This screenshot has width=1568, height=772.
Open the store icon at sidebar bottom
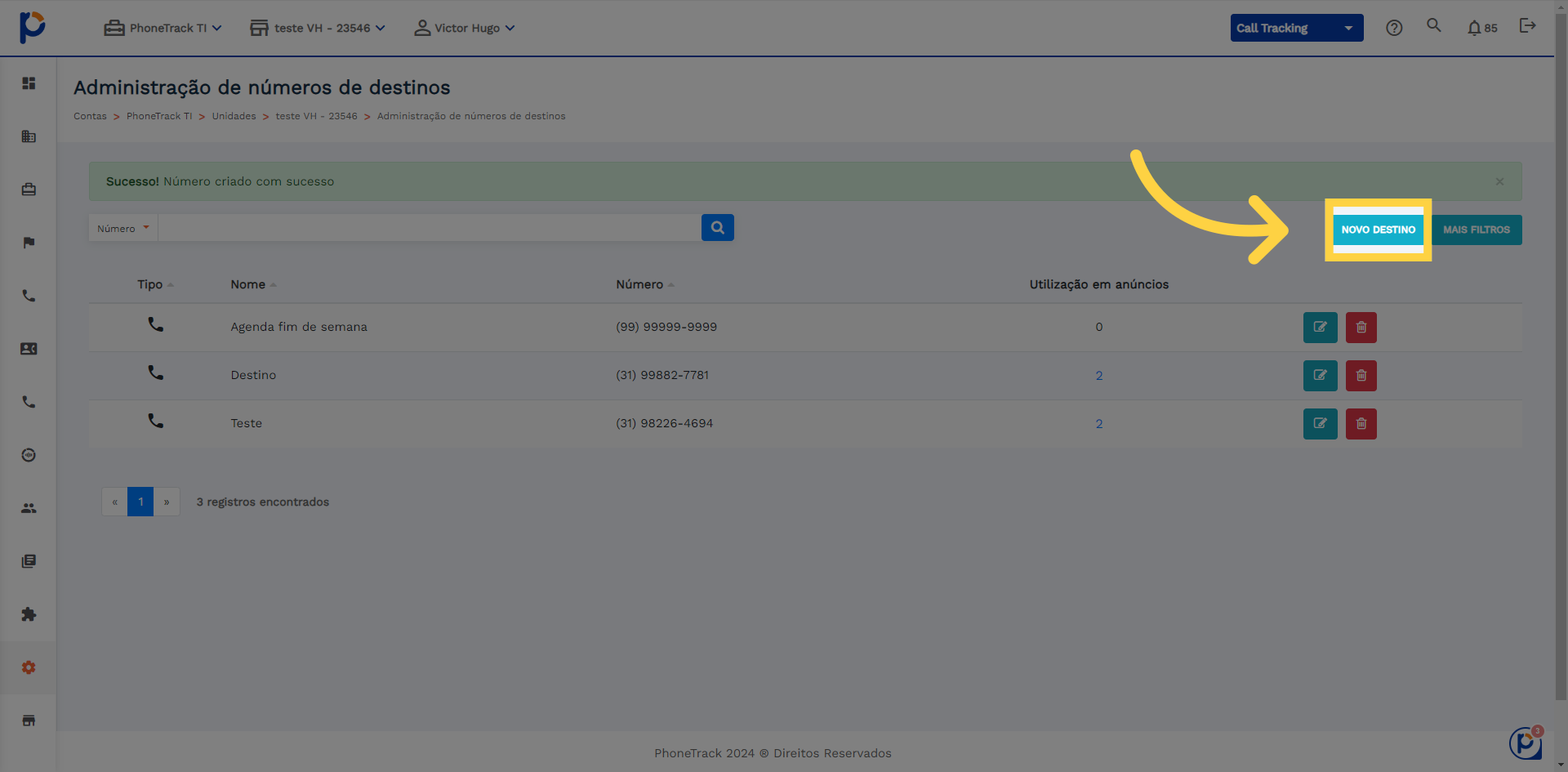click(x=29, y=721)
